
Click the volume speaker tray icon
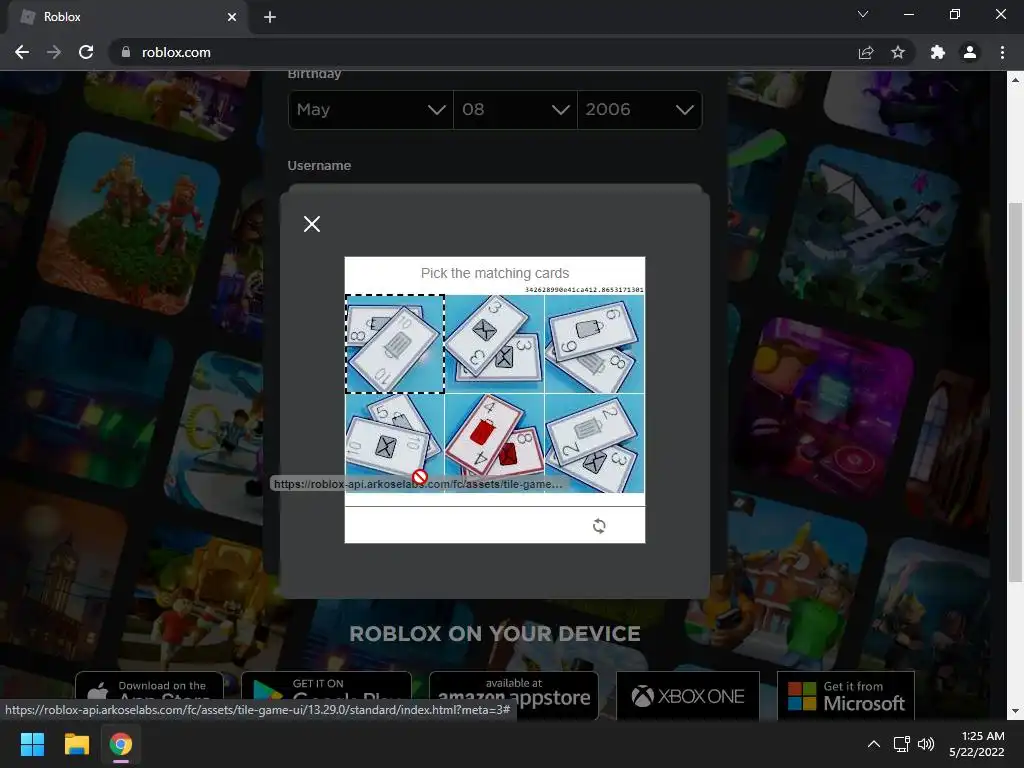point(926,744)
